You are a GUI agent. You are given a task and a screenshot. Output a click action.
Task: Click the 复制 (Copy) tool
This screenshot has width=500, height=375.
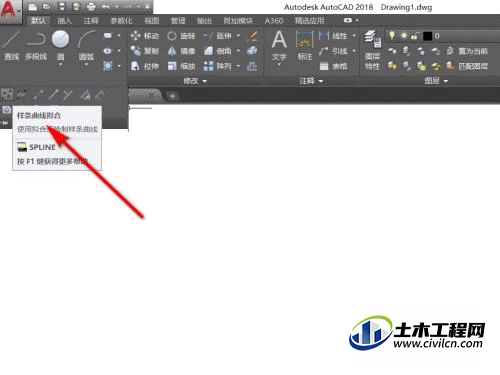coord(145,51)
